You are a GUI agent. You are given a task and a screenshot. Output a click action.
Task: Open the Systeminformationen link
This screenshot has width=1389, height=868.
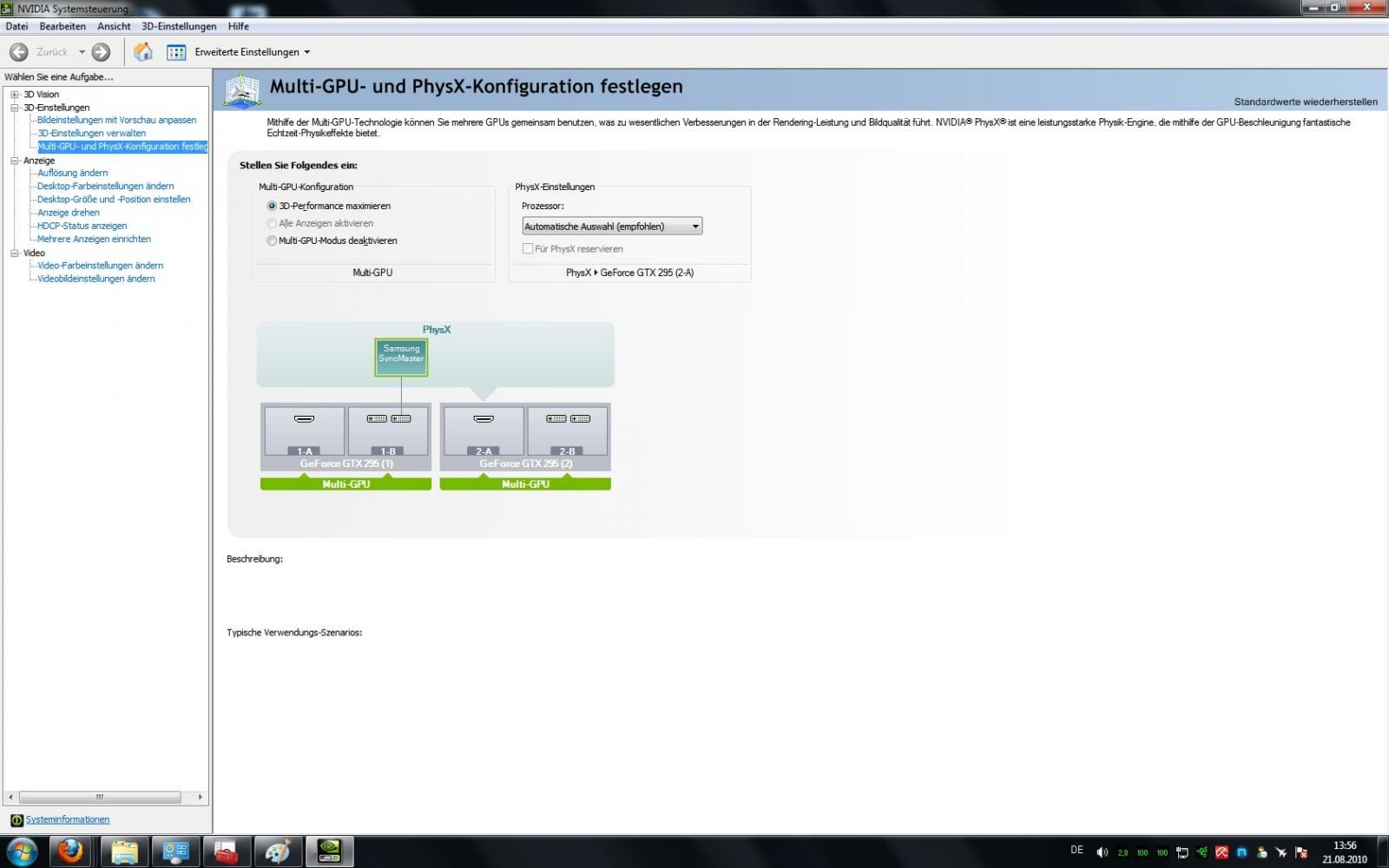point(68,819)
